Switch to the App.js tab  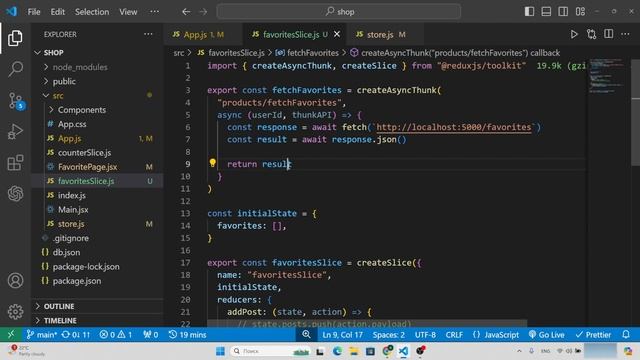coord(203,35)
